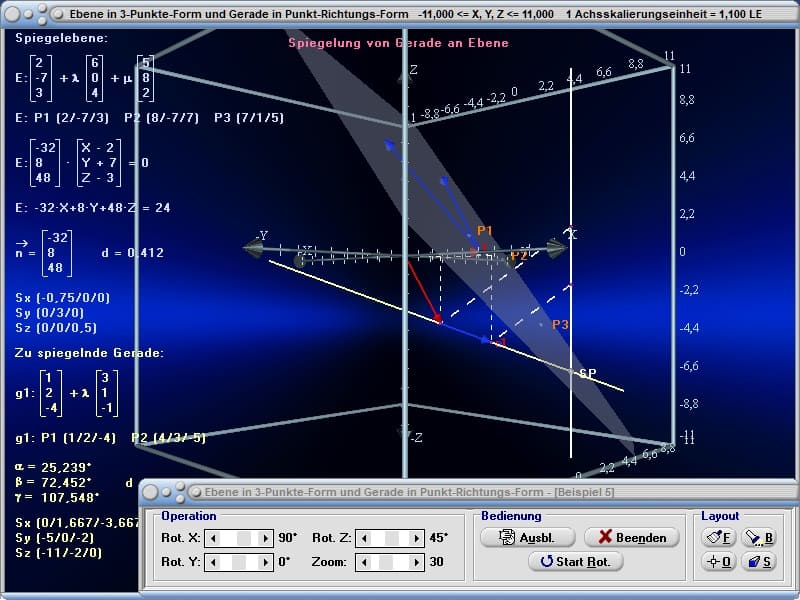
Task: Click the Rot. Z slider thumb
Action: (392, 538)
